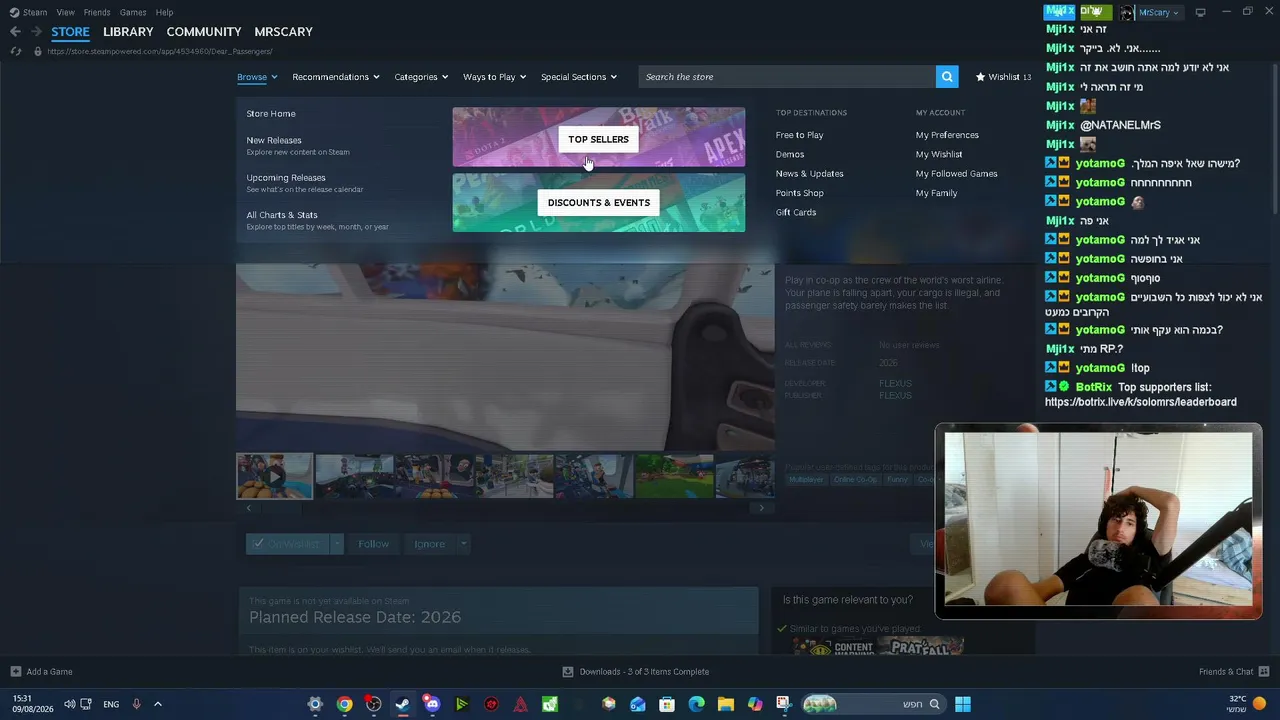This screenshot has width=1280, height=720.
Task: Expand the Ignore options arrow
Action: [463, 544]
